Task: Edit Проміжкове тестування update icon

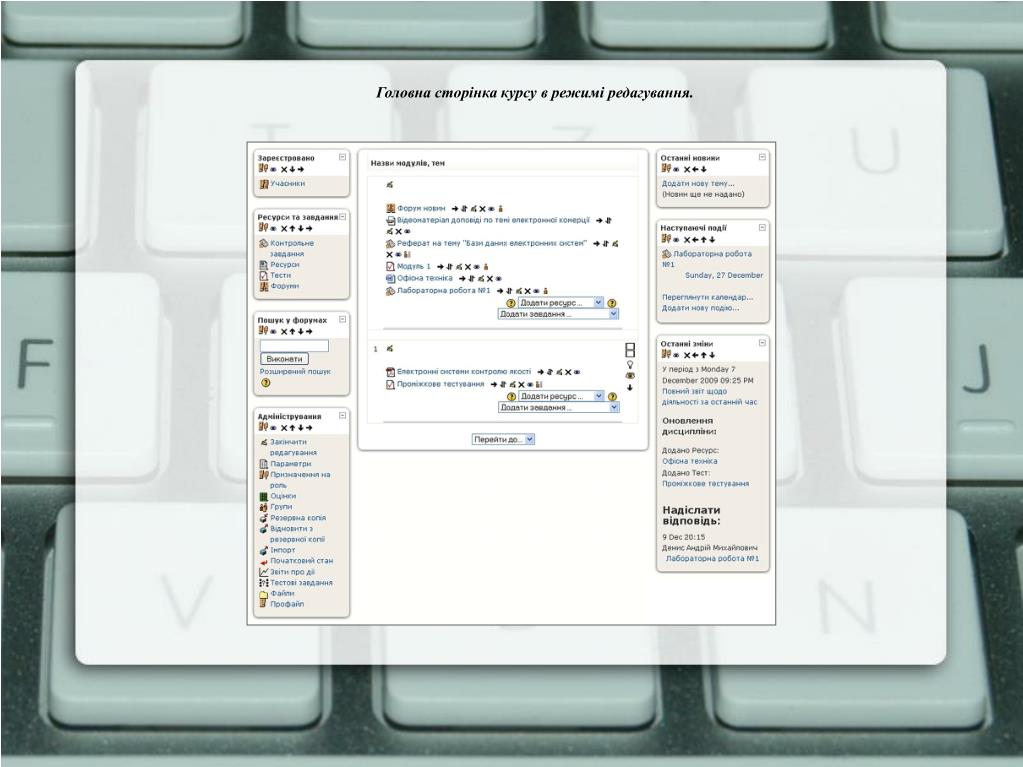Action: [513, 385]
